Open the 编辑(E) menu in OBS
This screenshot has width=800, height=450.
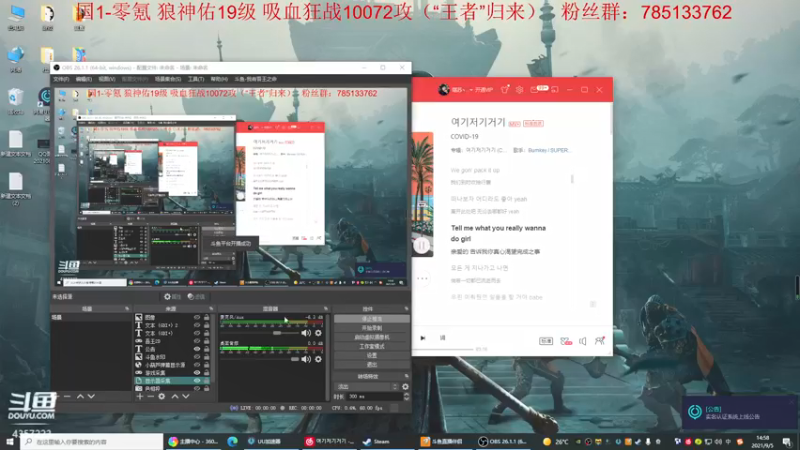pyautogui.click(x=84, y=79)
